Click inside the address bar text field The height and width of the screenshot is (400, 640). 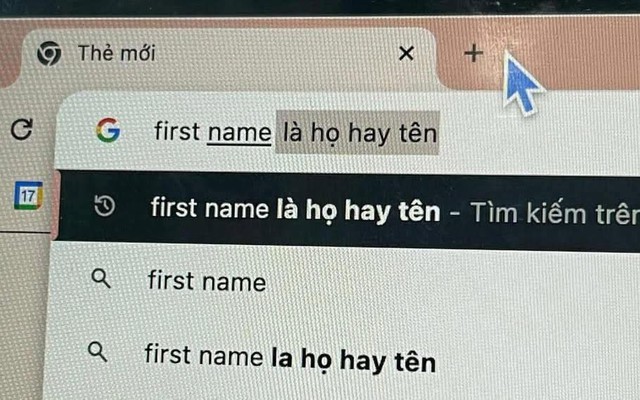point(347,133)
